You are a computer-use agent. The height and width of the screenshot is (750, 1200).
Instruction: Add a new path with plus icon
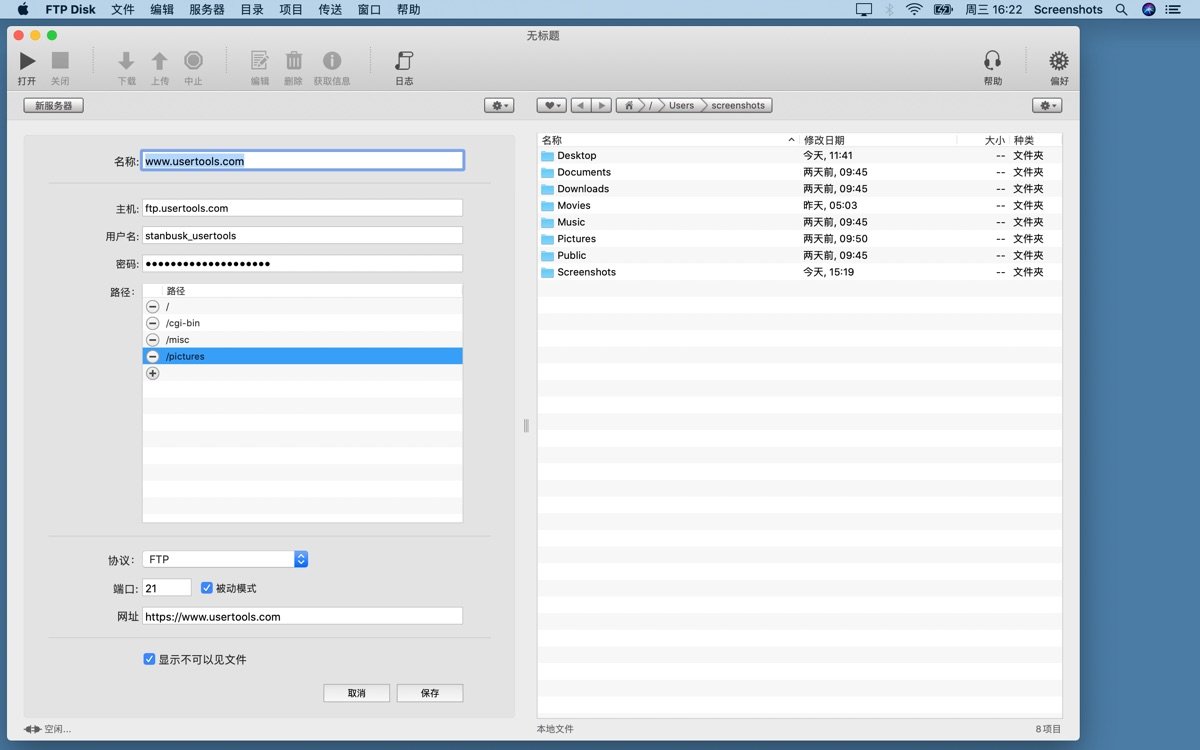(153, 373)
